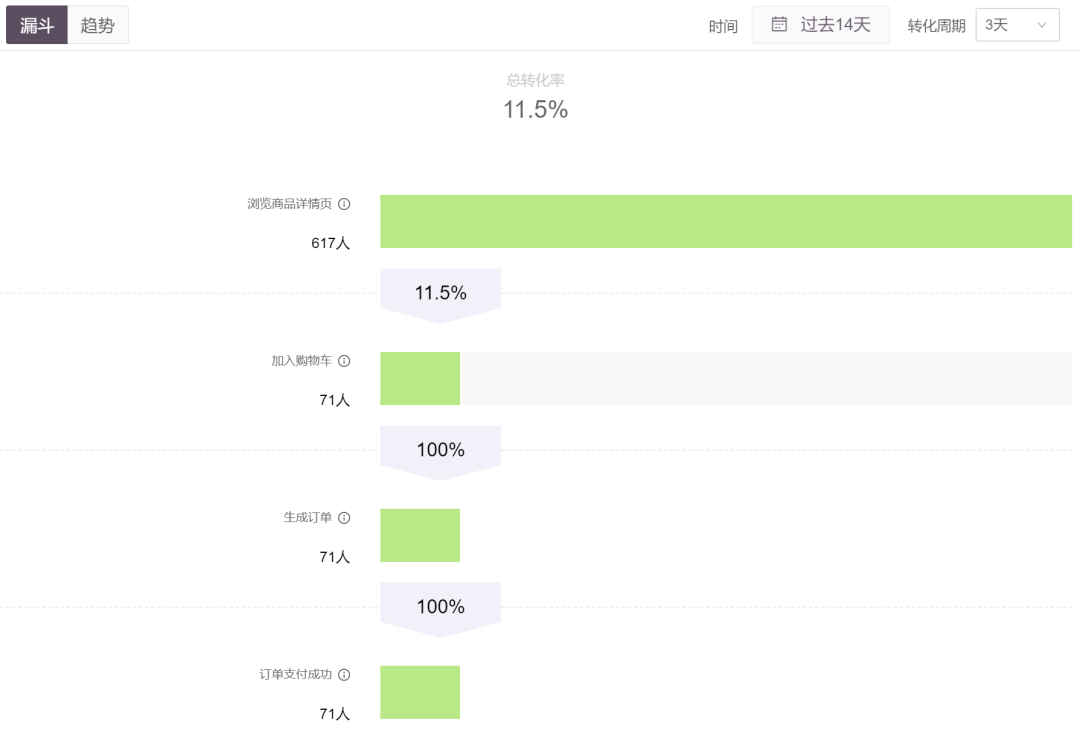The image size is (1080, 740).
Task: Click info icon next to 订单支付成功
Action: [x=344, y=675]
